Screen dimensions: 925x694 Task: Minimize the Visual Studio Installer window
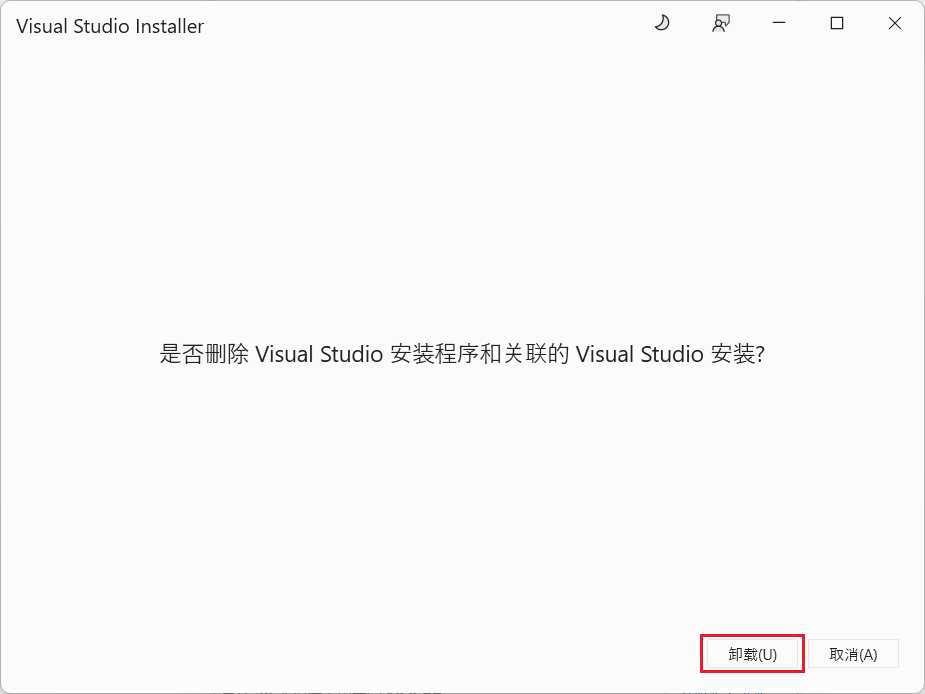(779, 23)
